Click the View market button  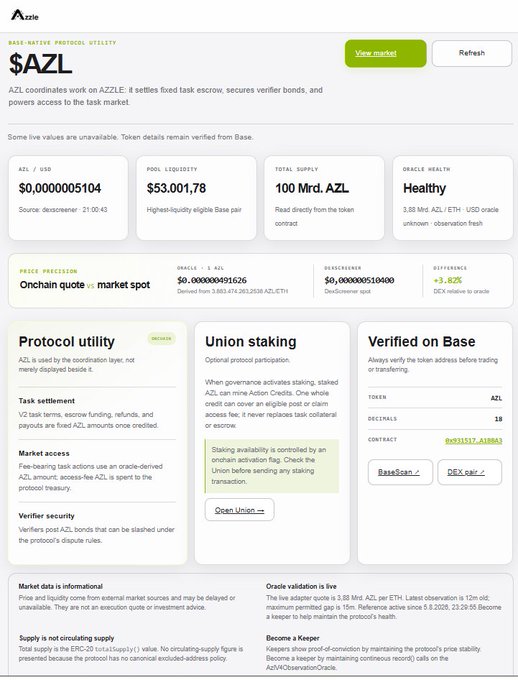click(x=385, y=53)
